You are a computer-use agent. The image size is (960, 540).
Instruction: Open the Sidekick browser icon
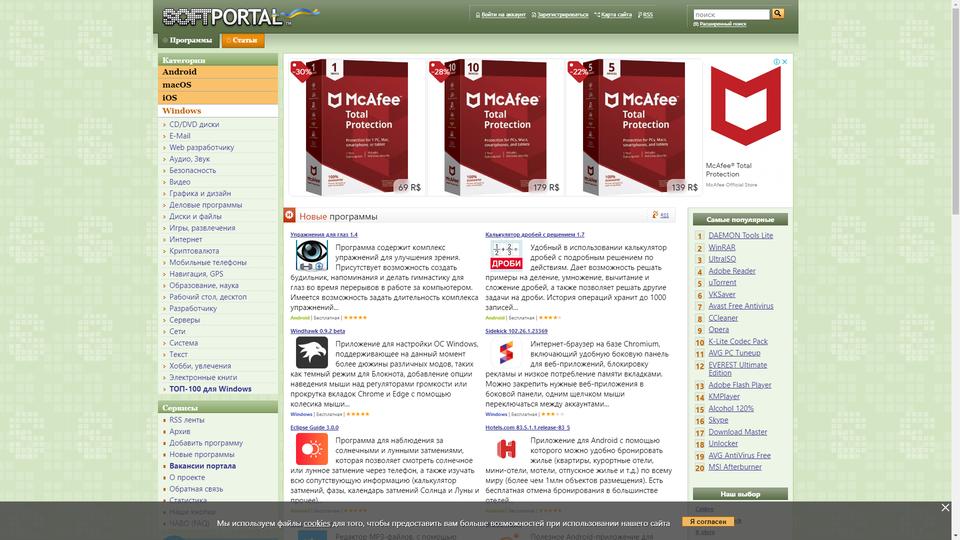[506, 352]
